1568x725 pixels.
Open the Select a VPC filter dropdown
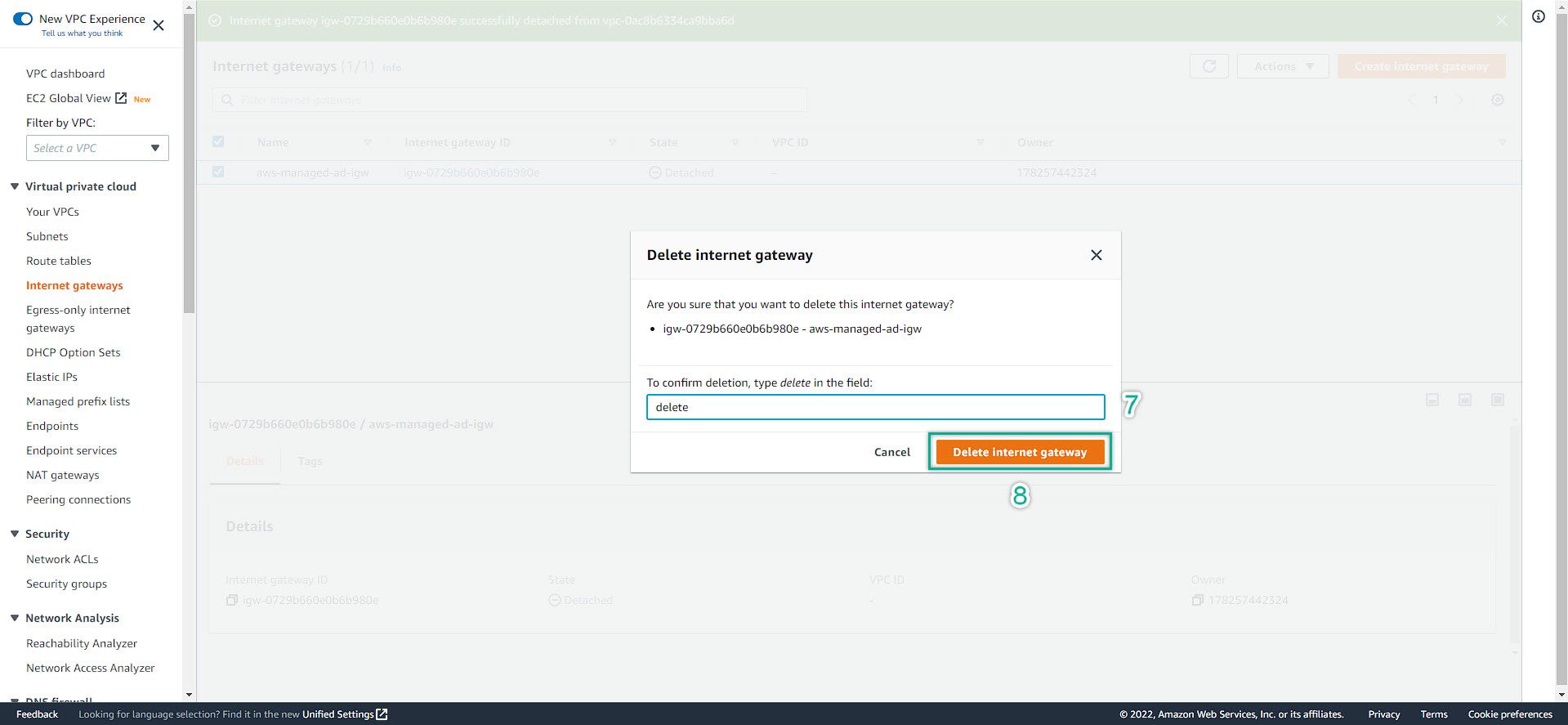[x=97, y=148]
